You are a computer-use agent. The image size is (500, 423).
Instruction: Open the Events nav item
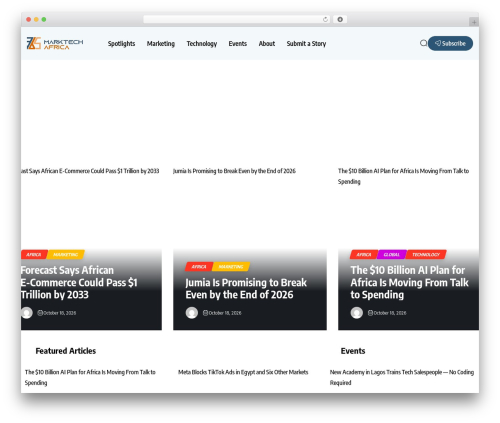point(238,43)
